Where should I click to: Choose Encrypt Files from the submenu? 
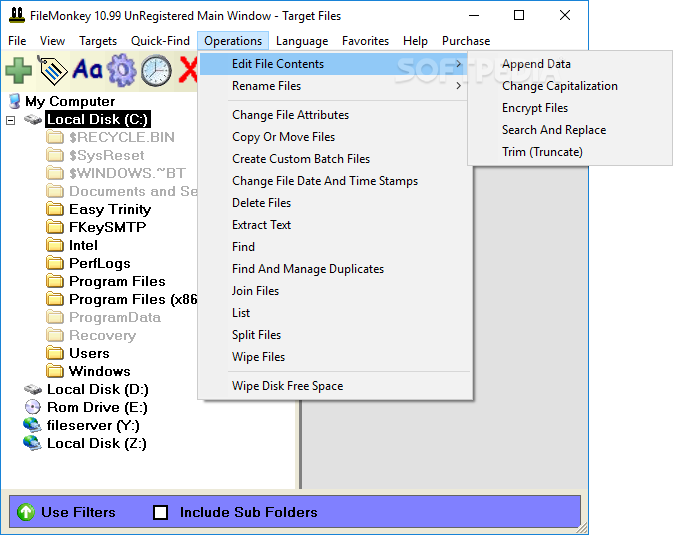(570, 108)
